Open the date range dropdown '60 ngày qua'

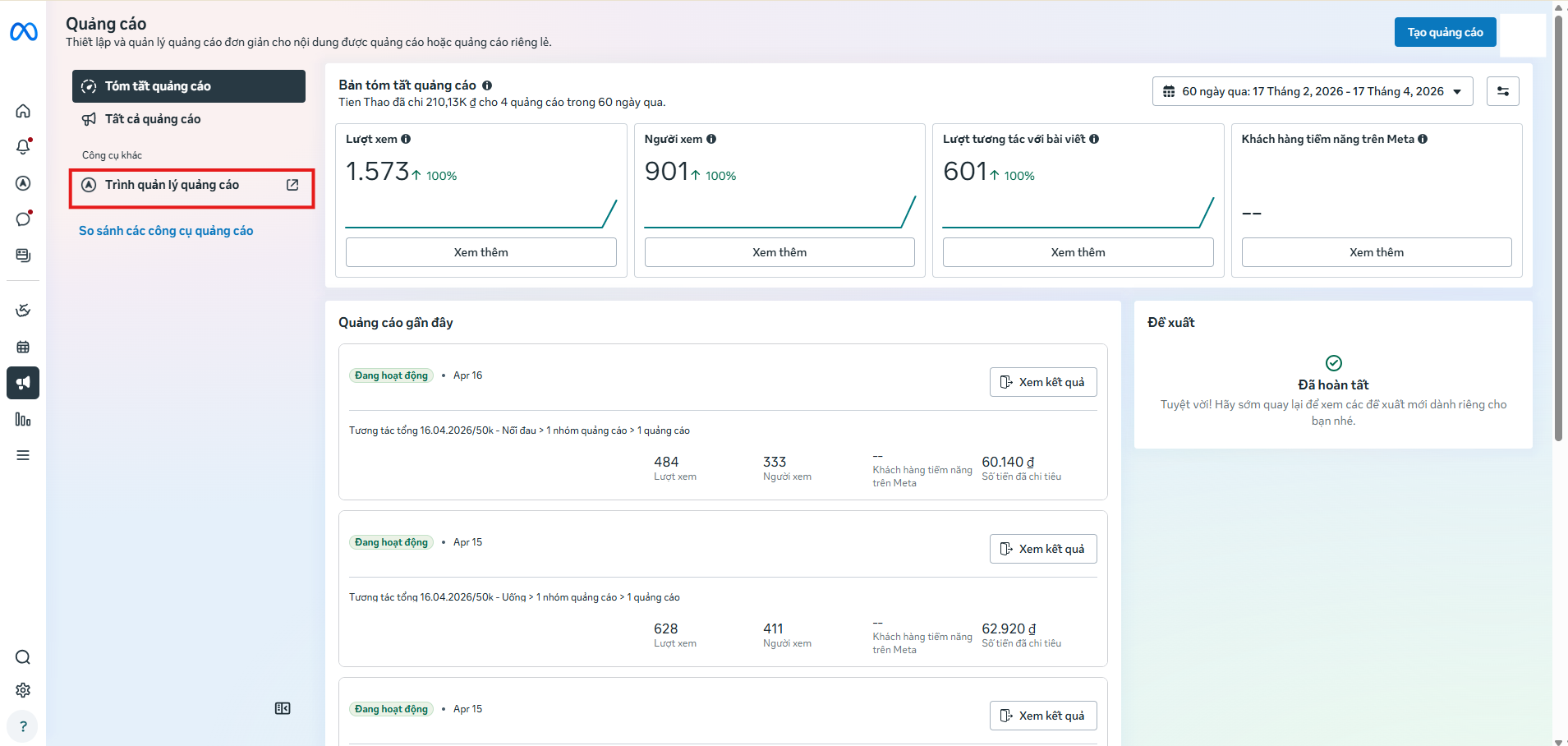(1312, 90)
